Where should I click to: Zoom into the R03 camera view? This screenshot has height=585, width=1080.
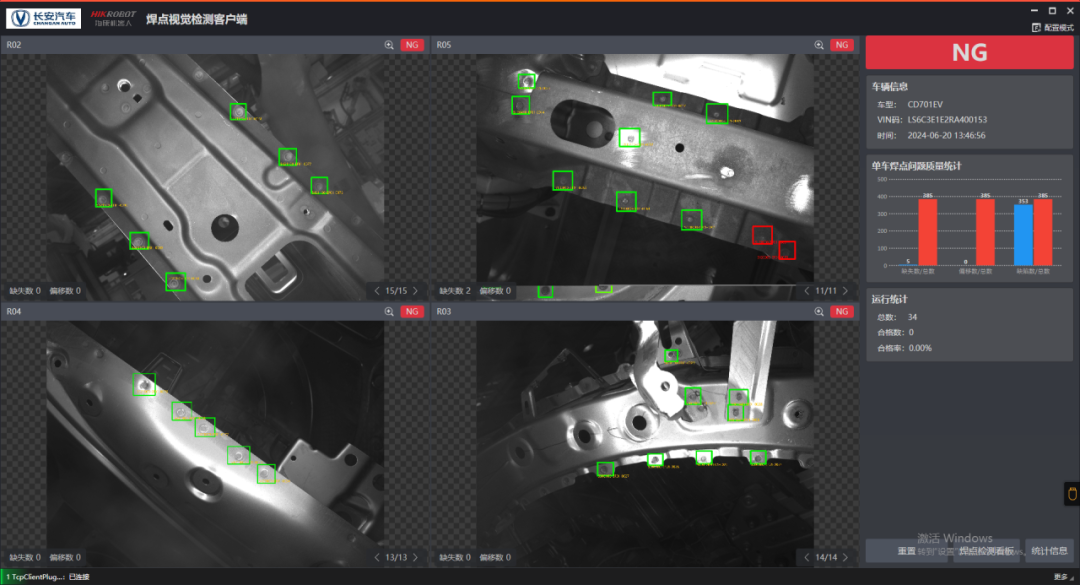click(819, 312)
